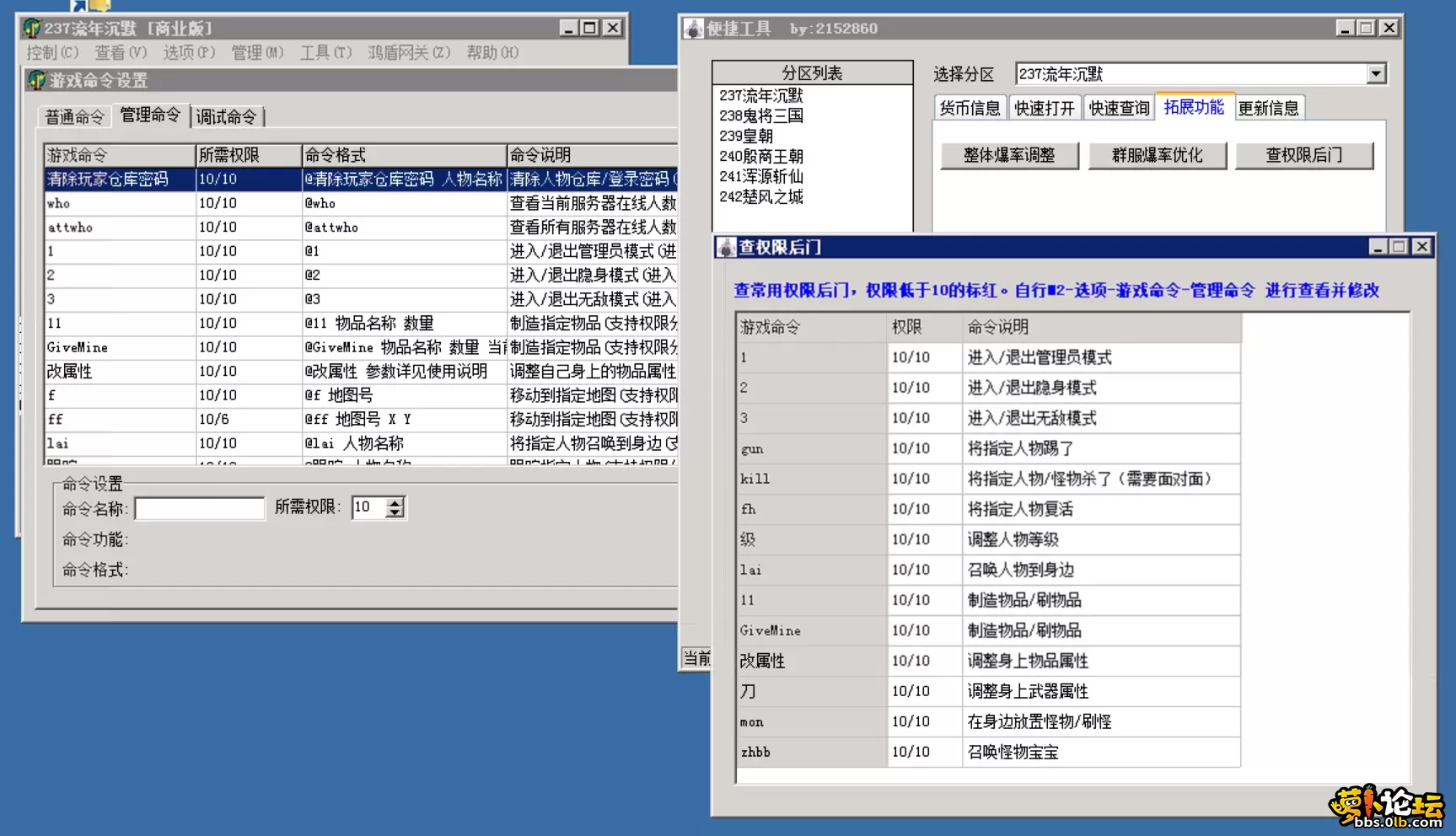Open the 快速查询 tab
Image resolution: width=1456 pixels, height=836 pixels.
[x=1119, y=108]
